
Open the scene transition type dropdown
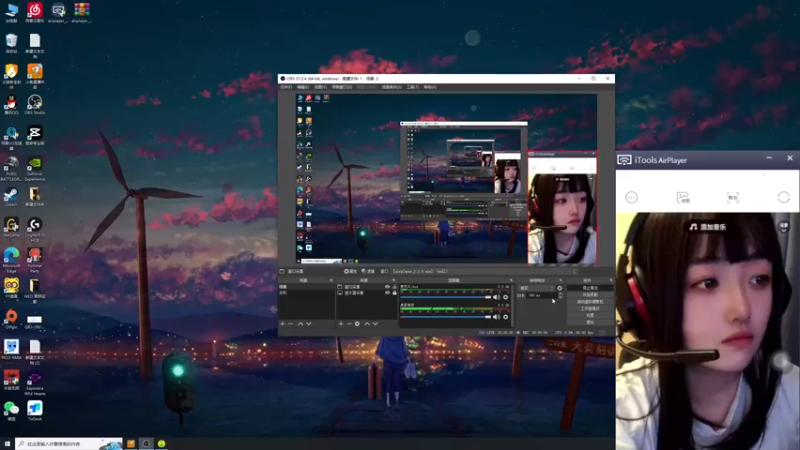click(x=537, y=288)
